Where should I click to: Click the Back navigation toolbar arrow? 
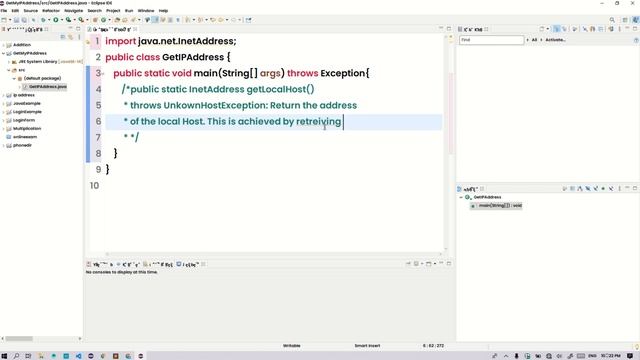pyautogui.click(x=221, y=20)
